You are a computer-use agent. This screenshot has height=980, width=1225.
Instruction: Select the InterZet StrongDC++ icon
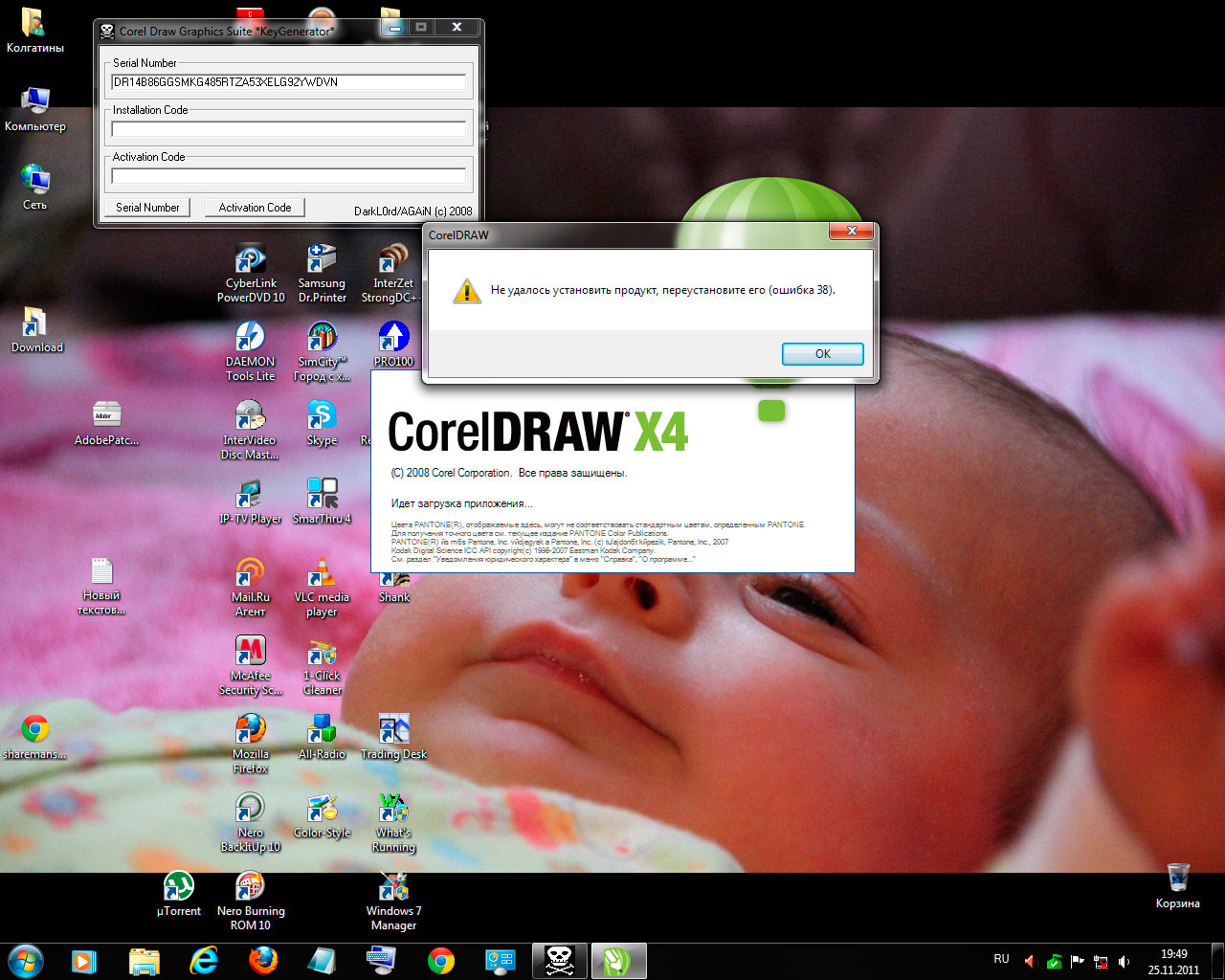pos(393,273)
